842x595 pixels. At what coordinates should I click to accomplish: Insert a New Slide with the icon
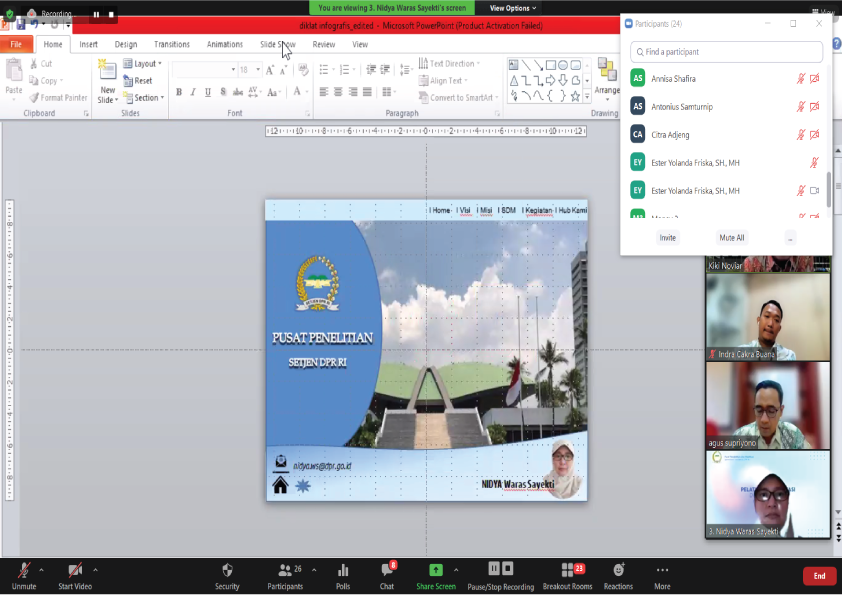[107, 71]
